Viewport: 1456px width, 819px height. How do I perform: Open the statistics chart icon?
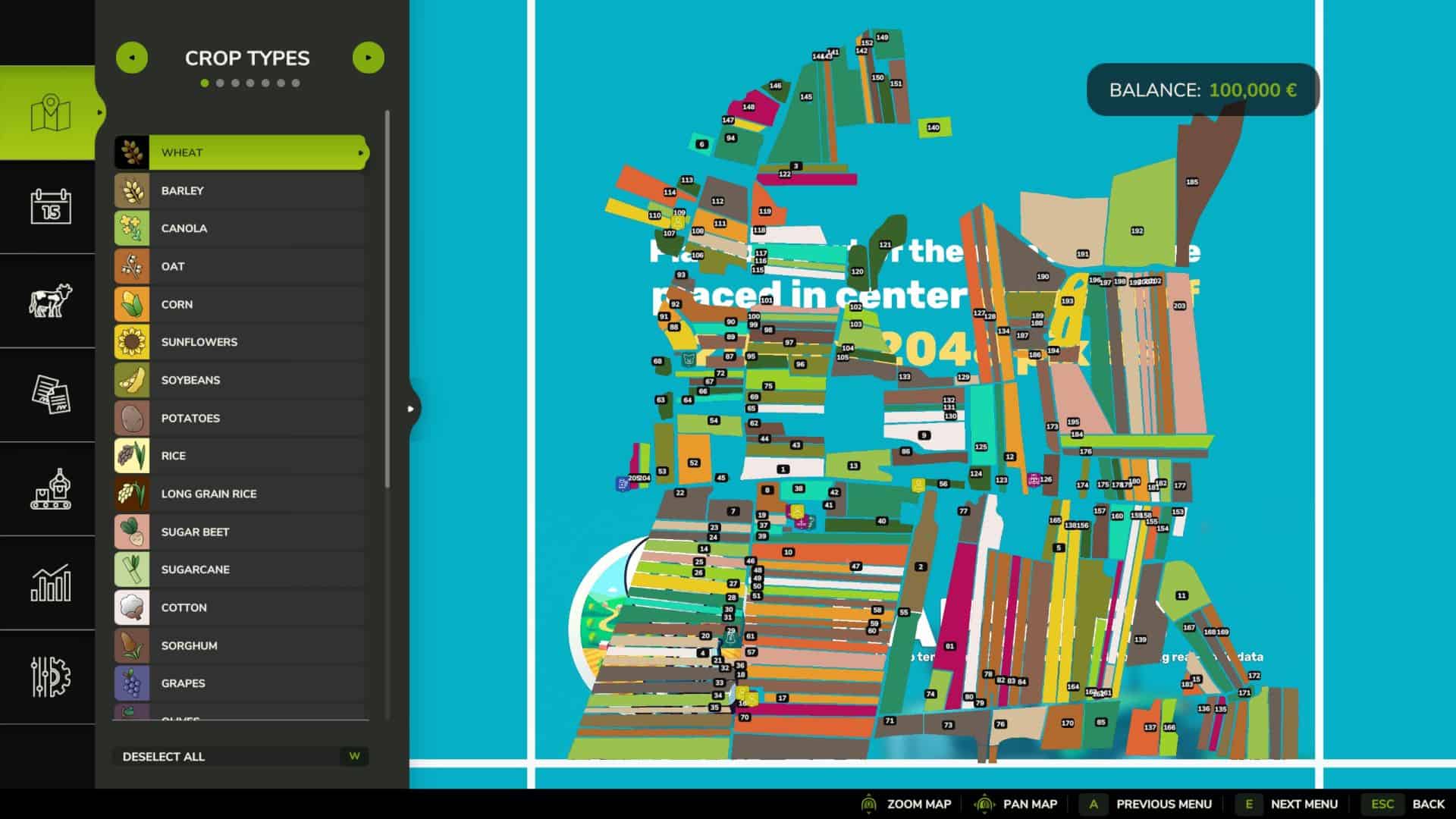pos(50,583)
